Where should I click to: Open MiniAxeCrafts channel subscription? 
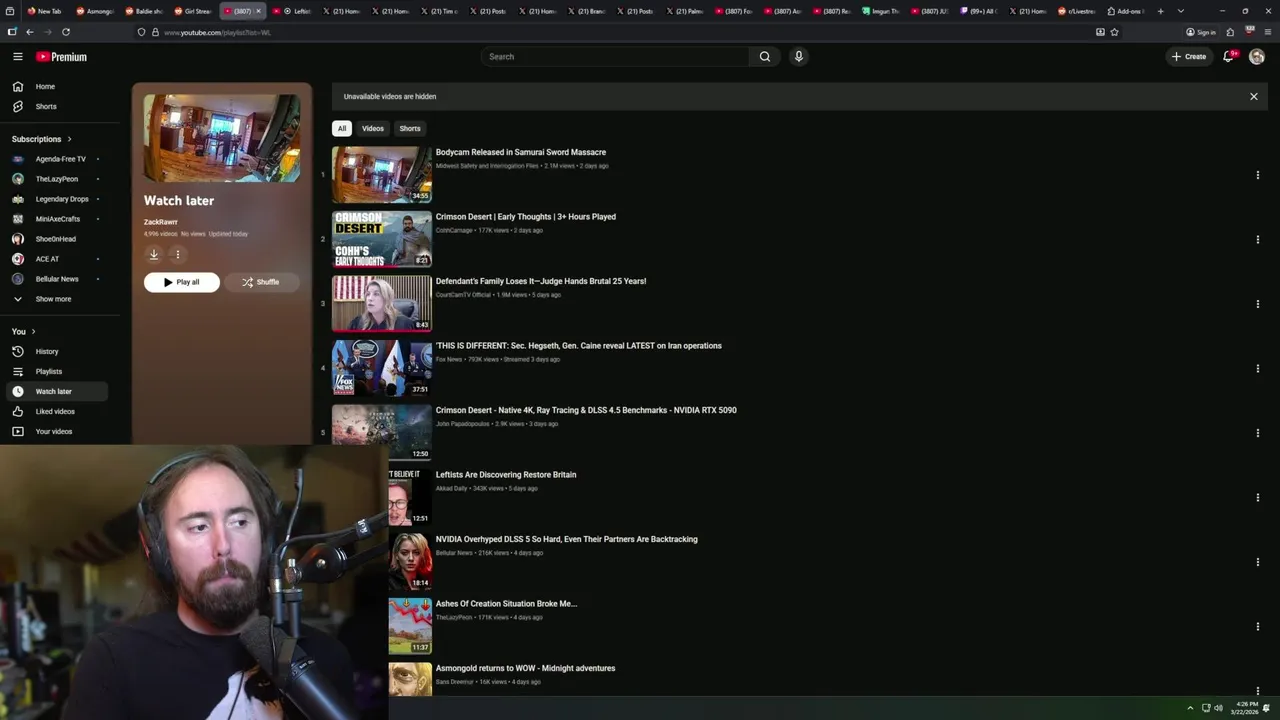pyautogui.click(x=56, y=219)
